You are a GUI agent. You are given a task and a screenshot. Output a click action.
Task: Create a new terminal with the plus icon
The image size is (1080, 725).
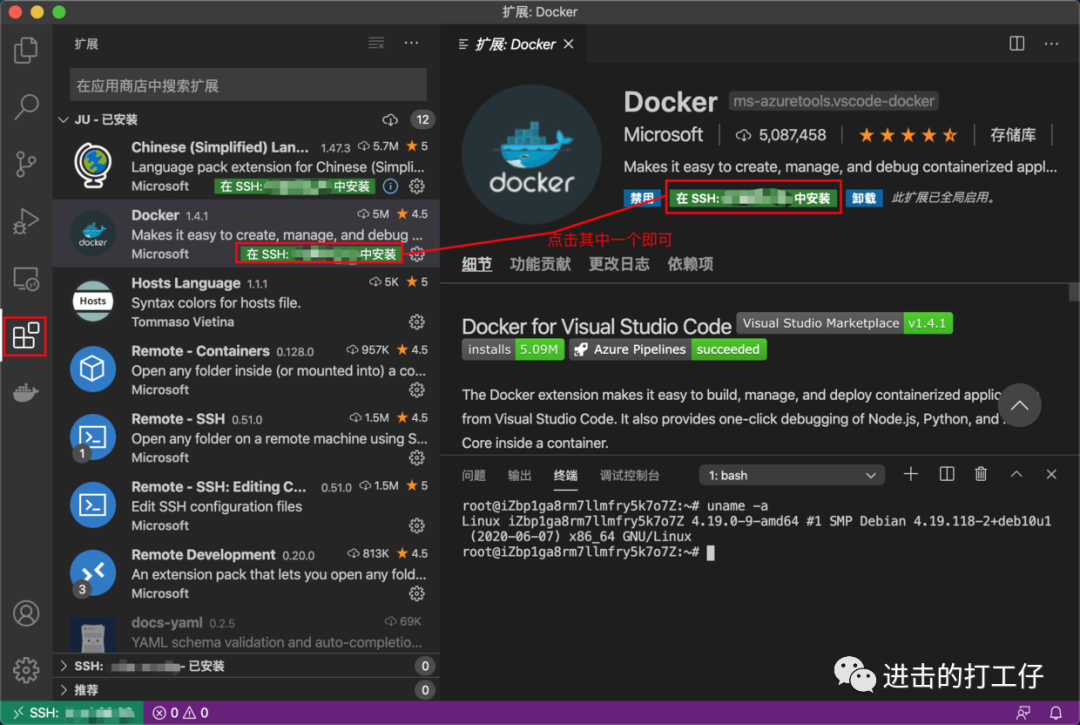911,474
